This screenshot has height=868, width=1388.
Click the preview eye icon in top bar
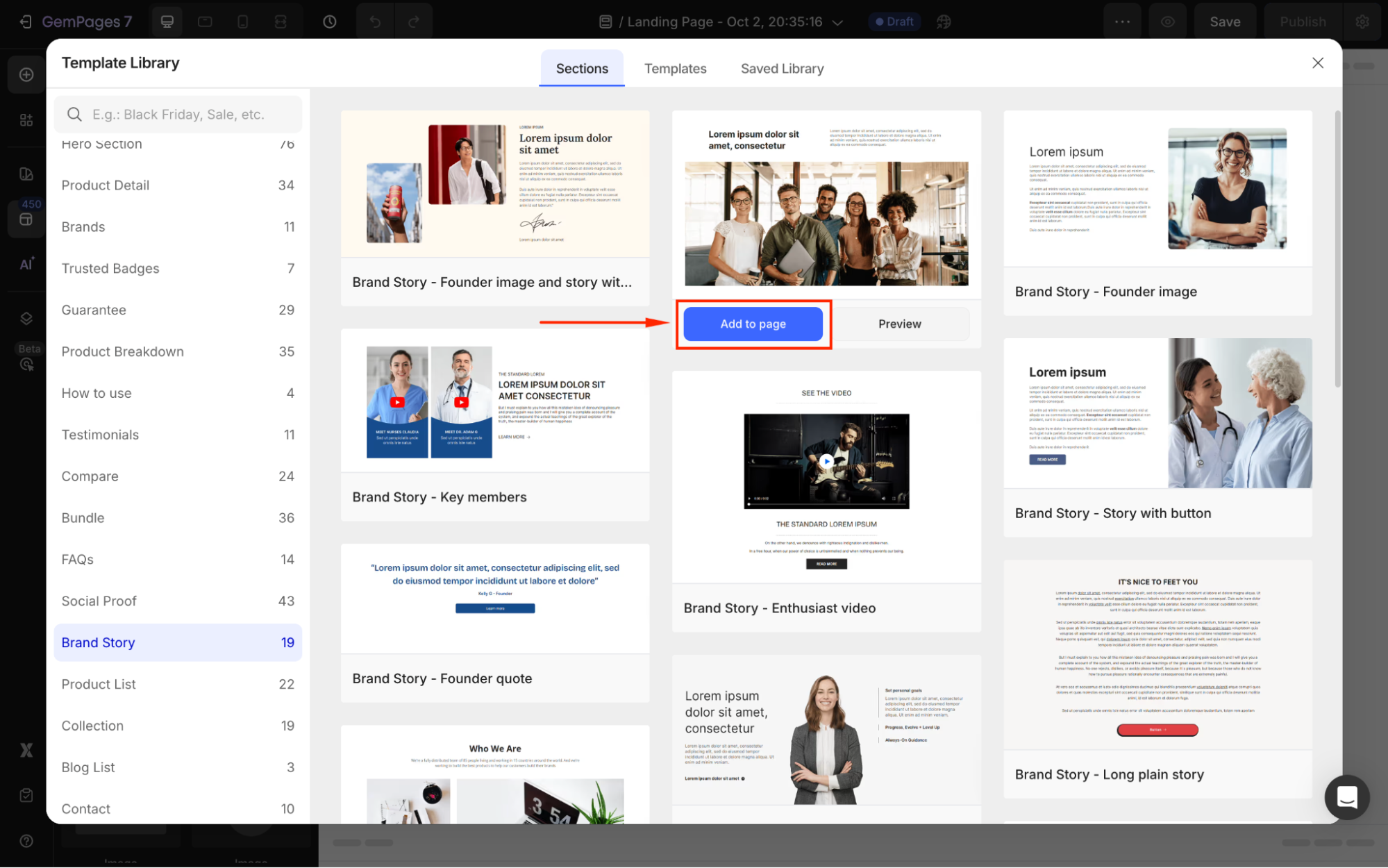click(x=1168, y=22)
